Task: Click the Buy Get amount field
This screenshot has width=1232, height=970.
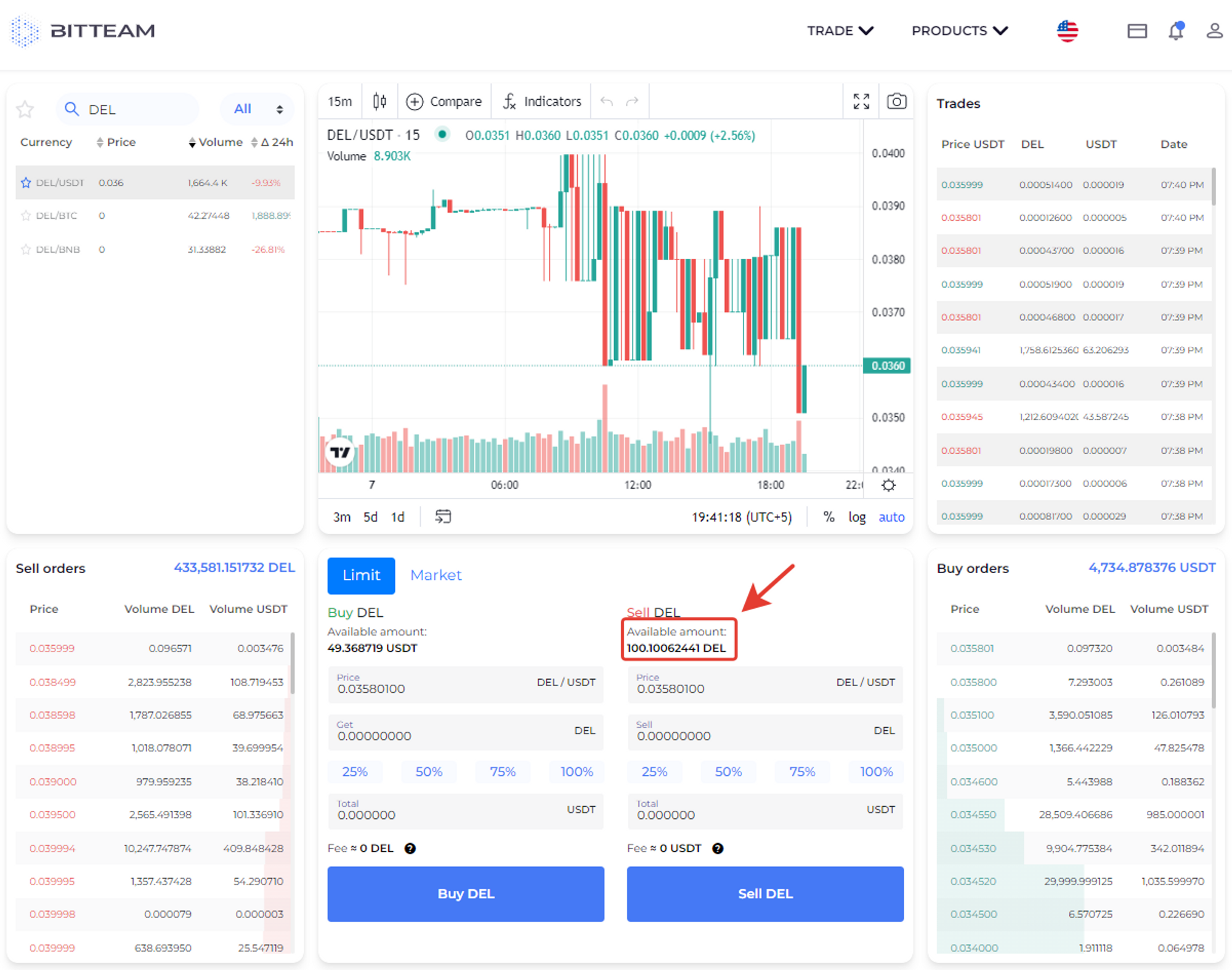Action: 466,732
